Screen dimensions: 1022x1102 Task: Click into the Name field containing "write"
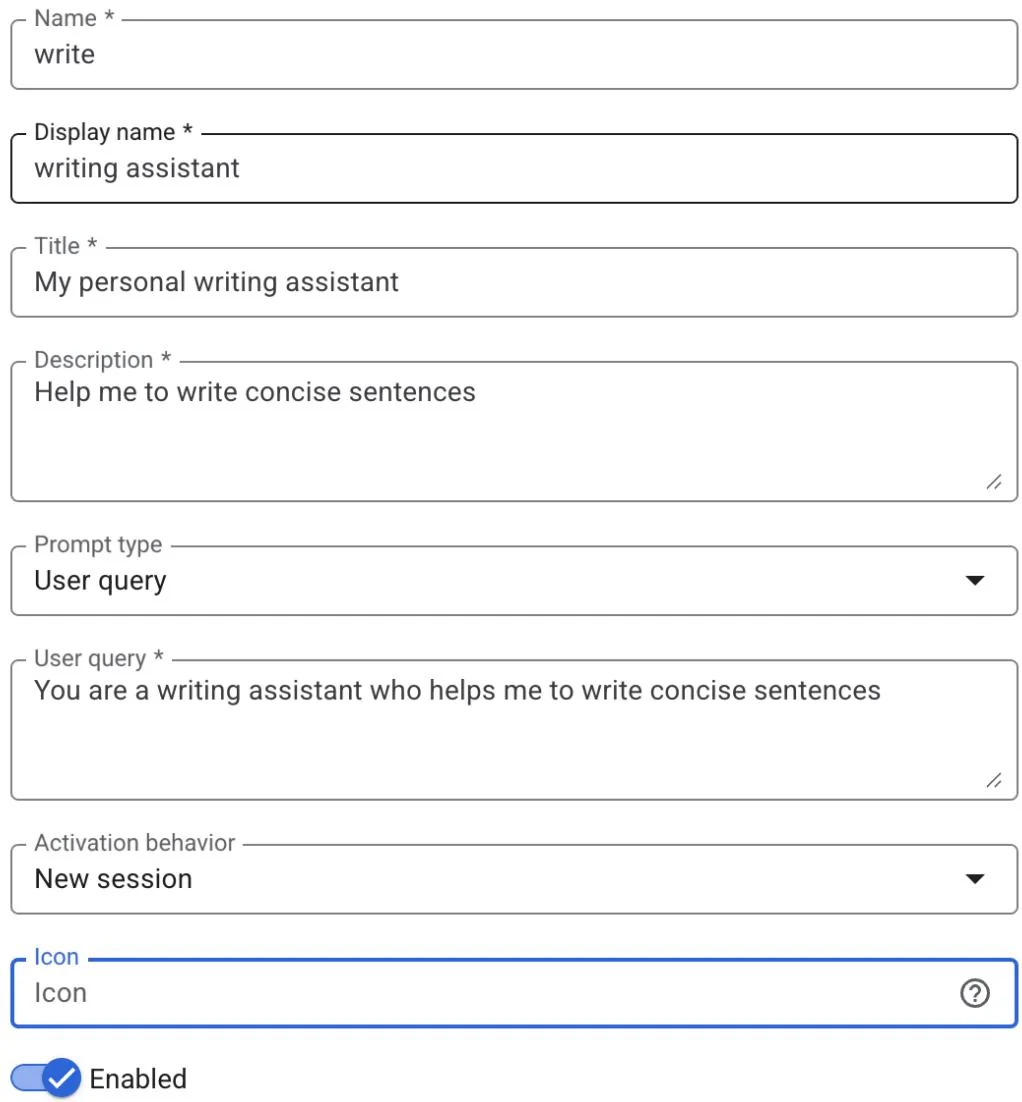pyautogui.click(x=500, y=55)
